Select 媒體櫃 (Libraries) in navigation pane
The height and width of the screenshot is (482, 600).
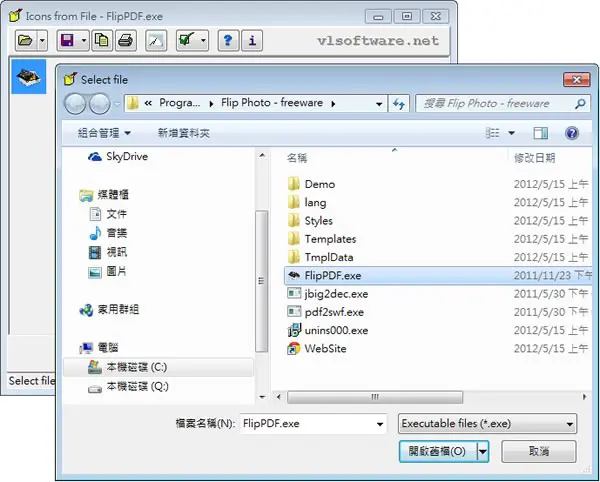point(104,195)
